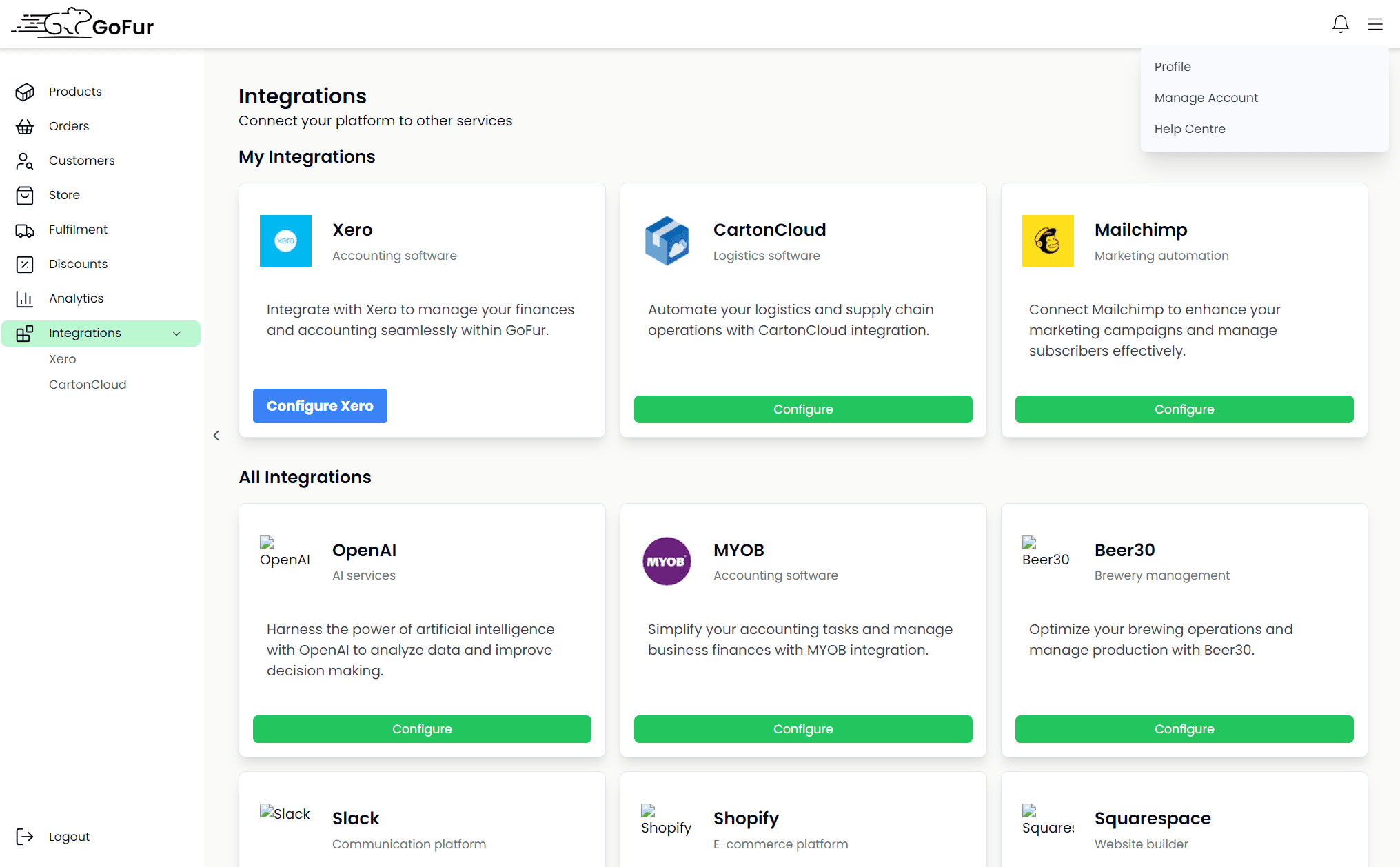Click the 'Marketing automation' subtitle
Screen dimensions: 1400x867
click(x=1161, y=256)
